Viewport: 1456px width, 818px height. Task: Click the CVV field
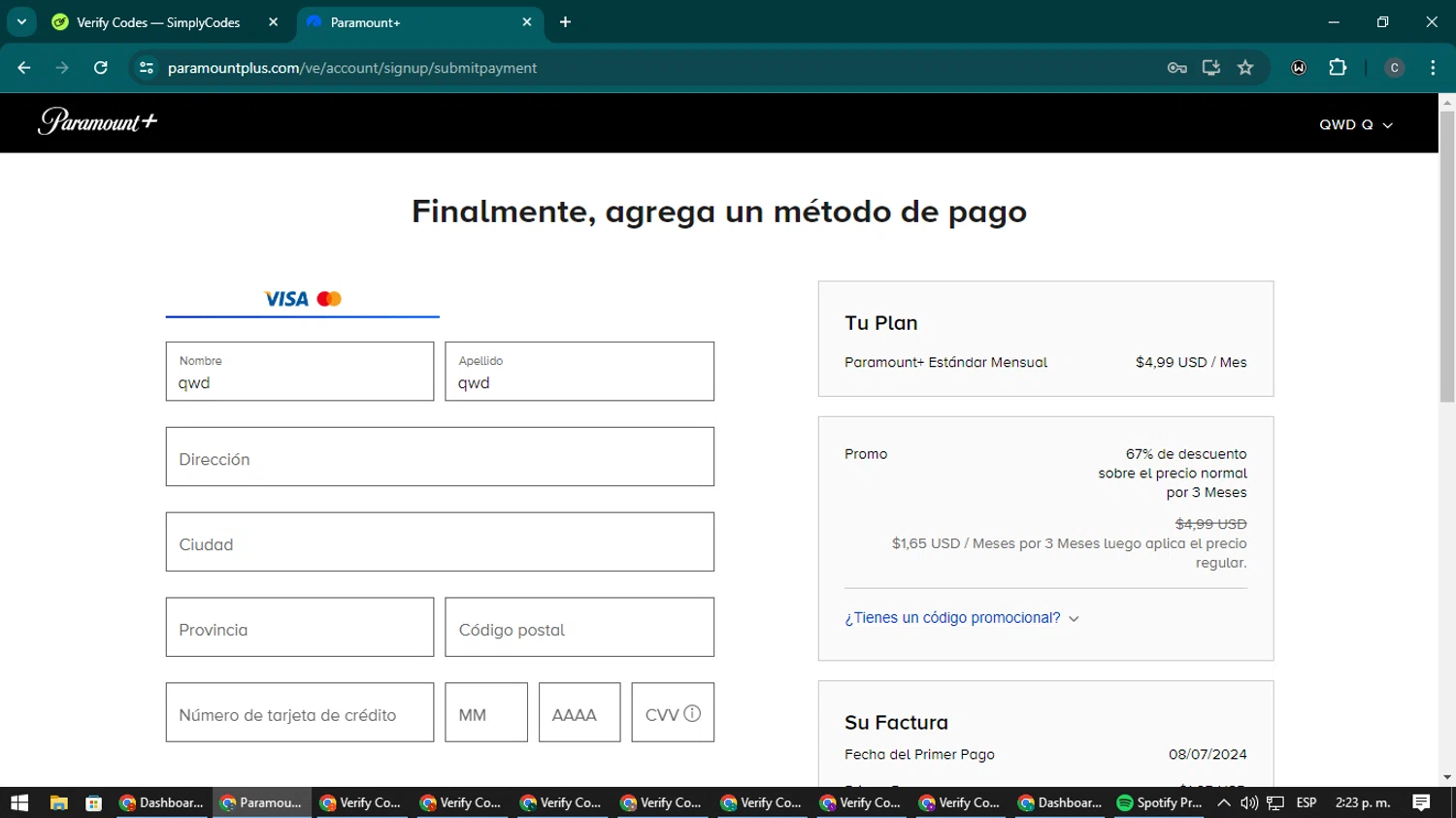point(673,713)
